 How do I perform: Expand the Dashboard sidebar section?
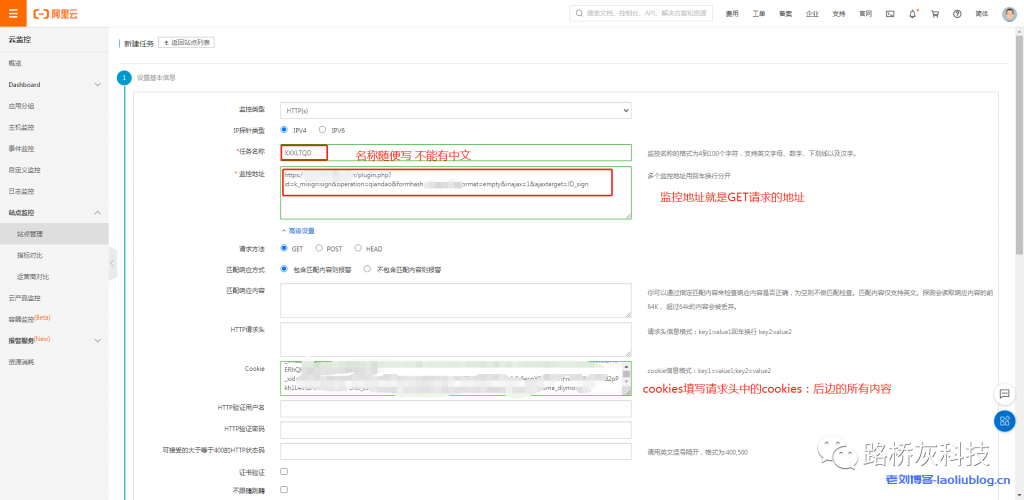click(97, 85)
